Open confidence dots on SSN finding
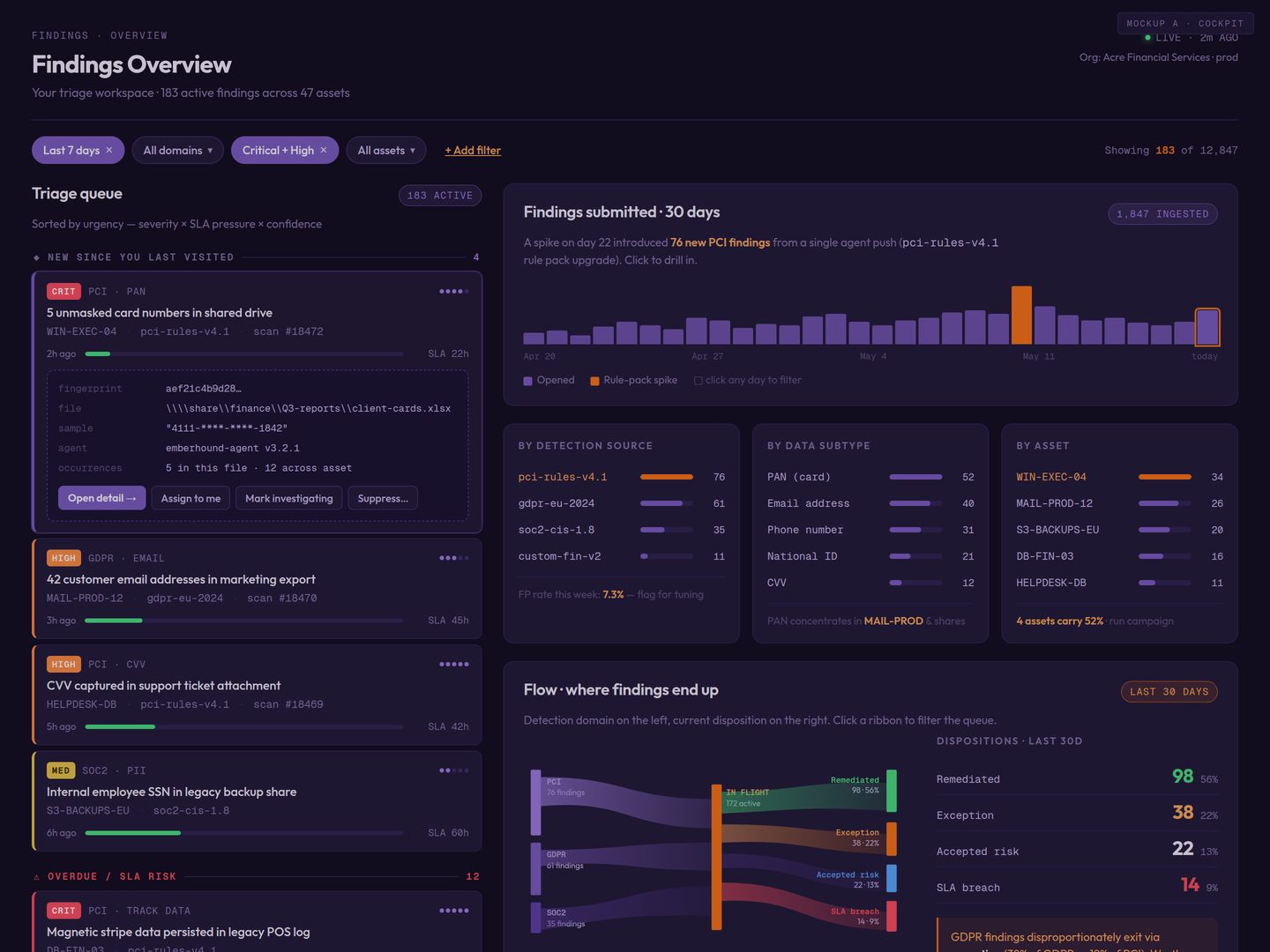The image size is (1270, 952). tap(454, 770)
